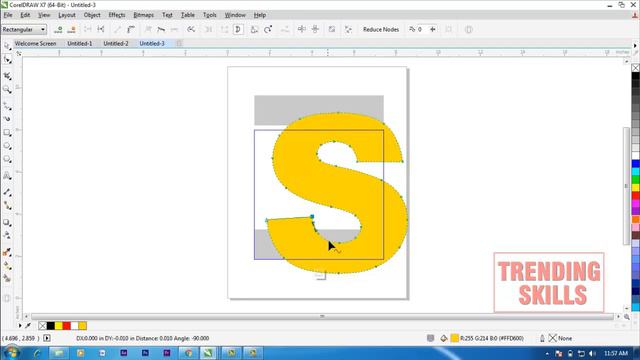640x360 pixels.
Task: Select the Freehand tool in toolbox
Action: click(7, 106)
